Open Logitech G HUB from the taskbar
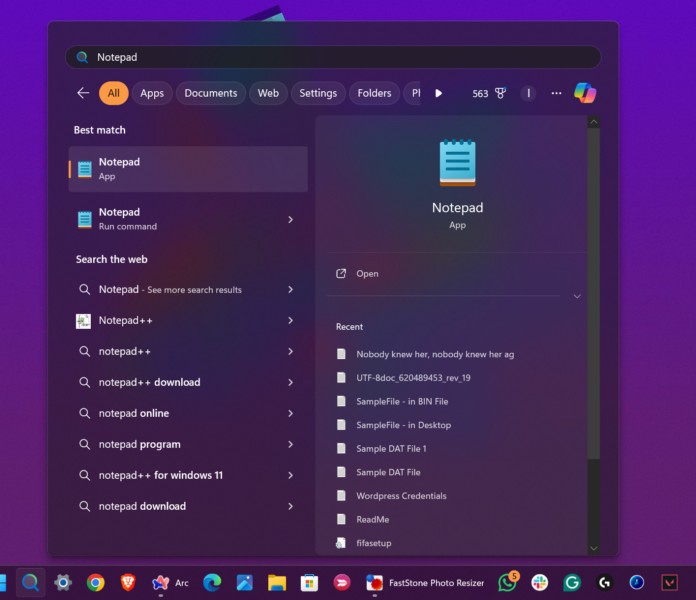Image resolution: width=696 pixels, height=600 pixels. pyautogui.click(x=605, y=582)
